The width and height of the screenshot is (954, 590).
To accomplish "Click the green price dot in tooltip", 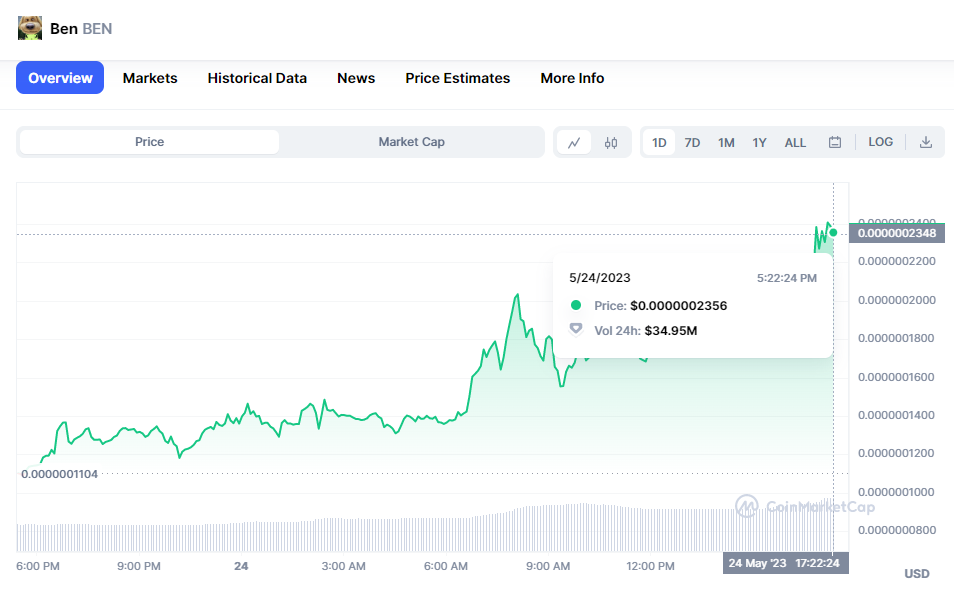I will pyautogui.click(x=577, y=307).
